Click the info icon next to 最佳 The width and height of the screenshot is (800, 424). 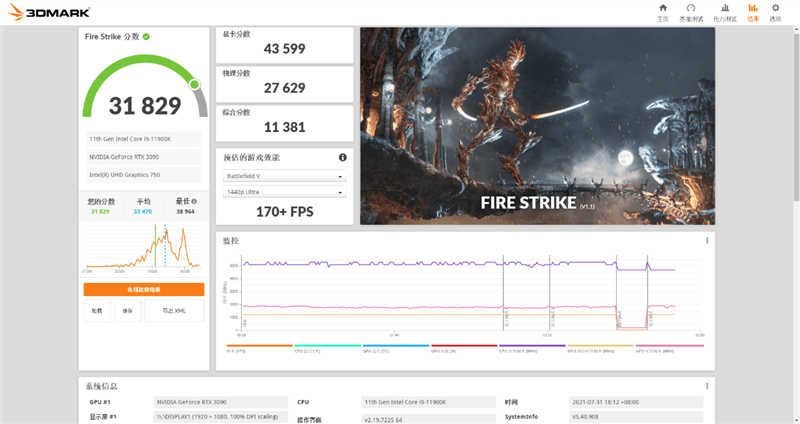pyautogui.click(x=194, y=202)
